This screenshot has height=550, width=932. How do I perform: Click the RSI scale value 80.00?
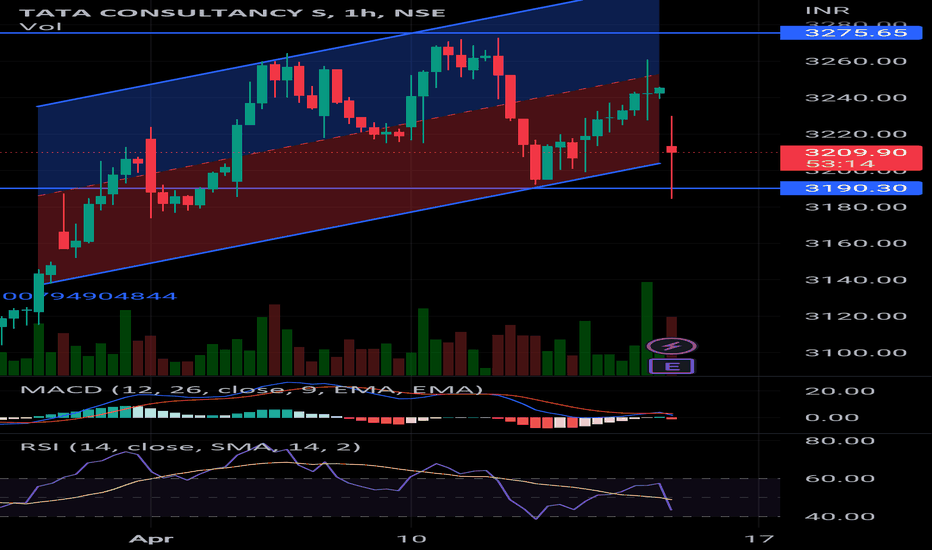click(x=839, y=441)
